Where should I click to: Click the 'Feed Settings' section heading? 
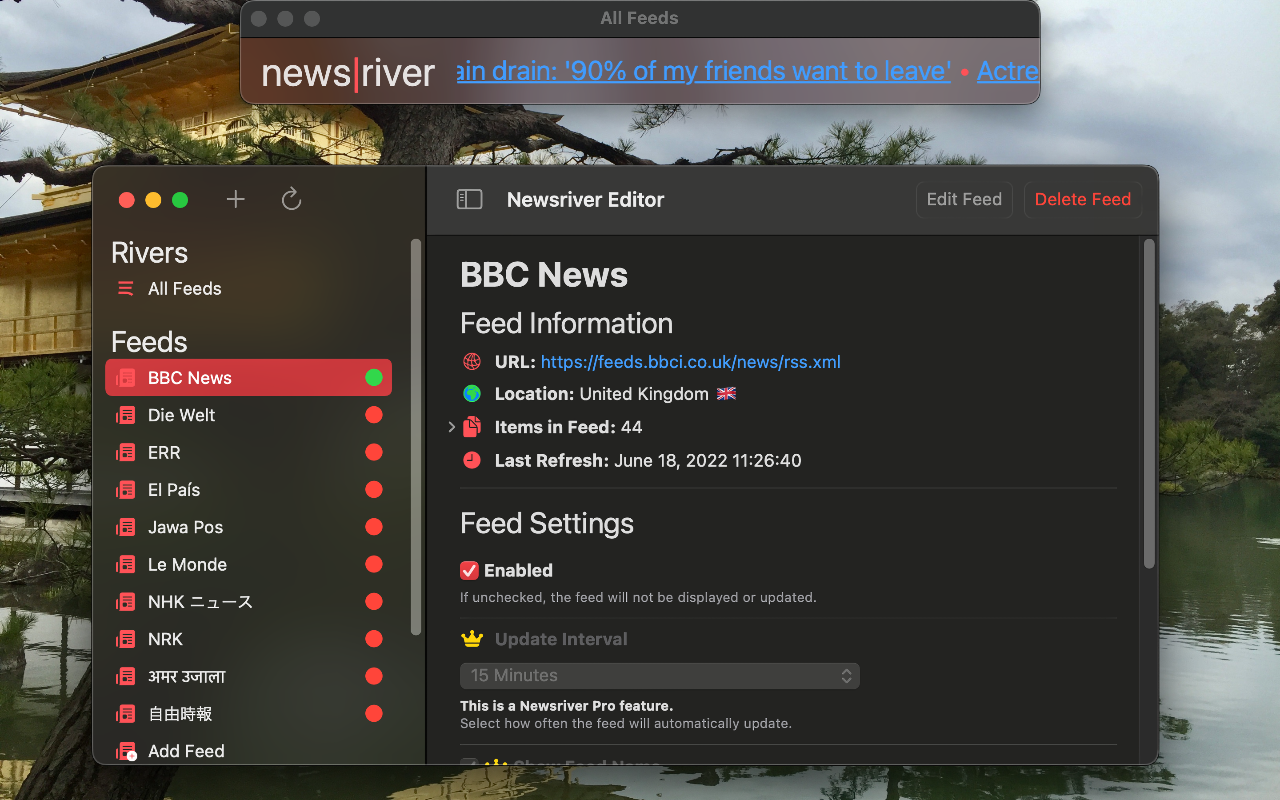click(x=547, y=524)
